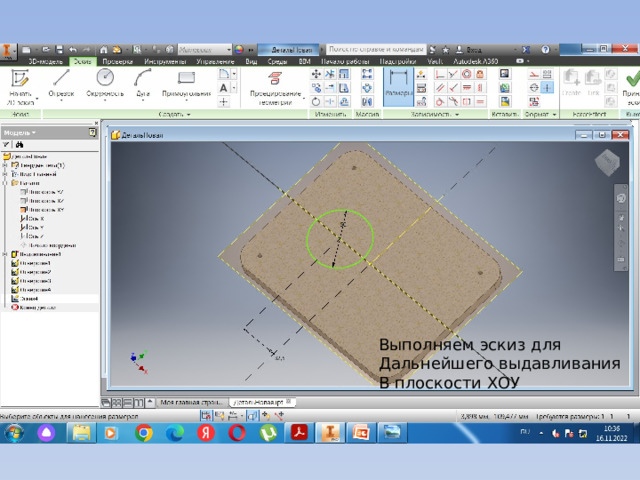
Task: Choose the Окружность circle tool
Action: point(105,84)
